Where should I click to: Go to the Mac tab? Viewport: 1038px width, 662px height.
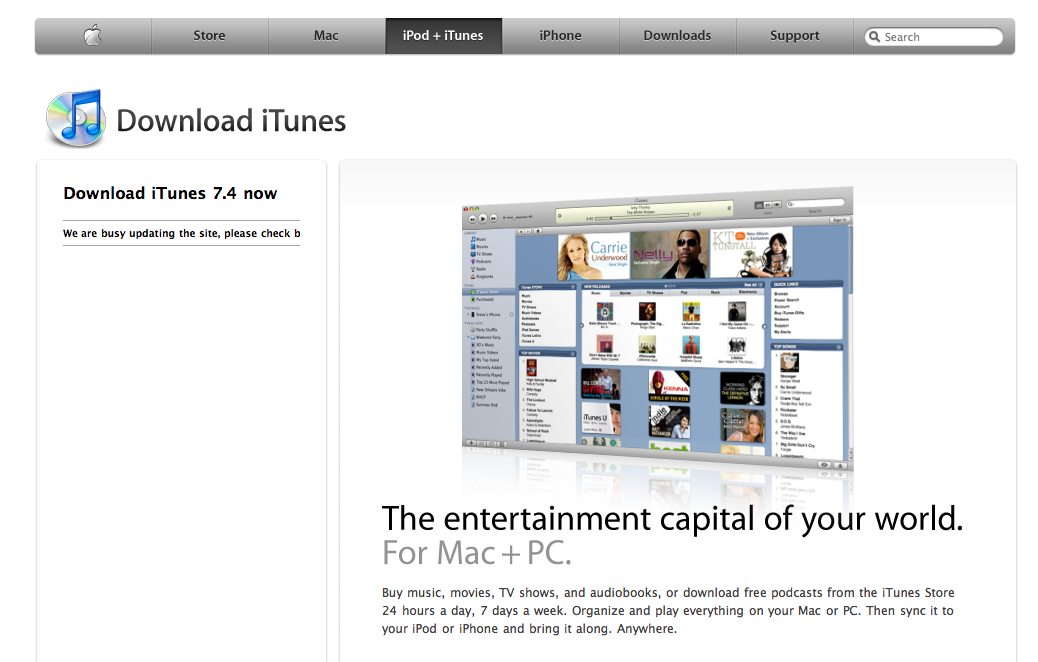pyautogui.click(x=326, y=36)
